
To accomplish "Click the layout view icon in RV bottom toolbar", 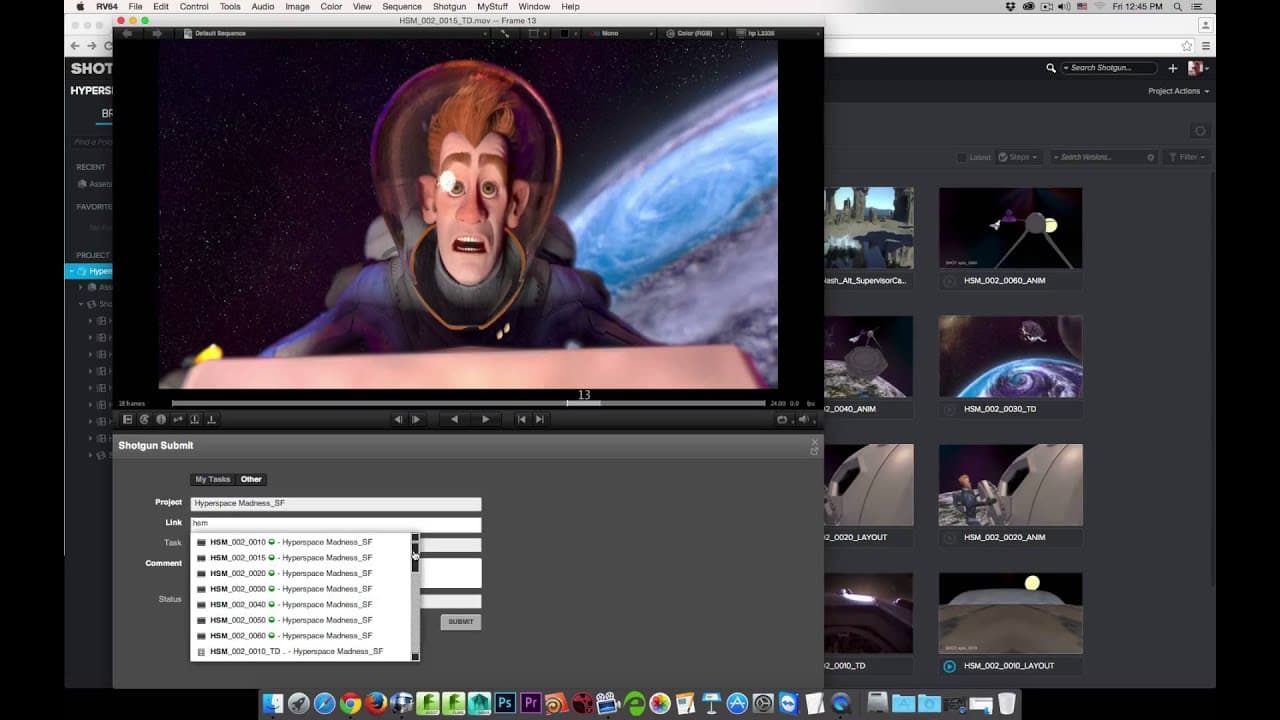I will tap(128, 420).
